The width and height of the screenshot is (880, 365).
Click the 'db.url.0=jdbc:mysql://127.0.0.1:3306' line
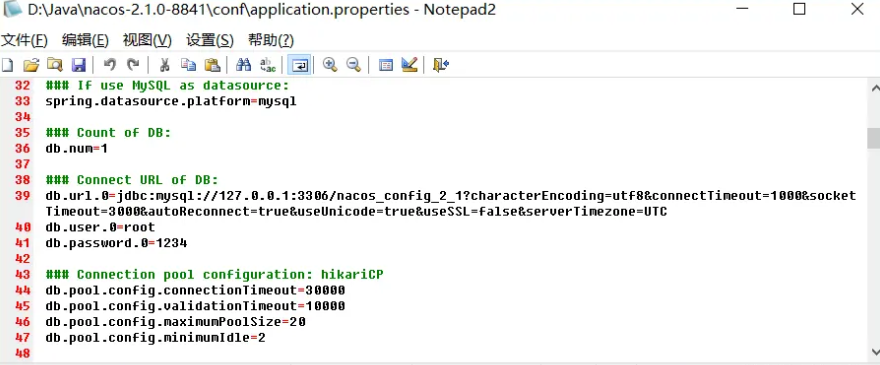(451, 196)
